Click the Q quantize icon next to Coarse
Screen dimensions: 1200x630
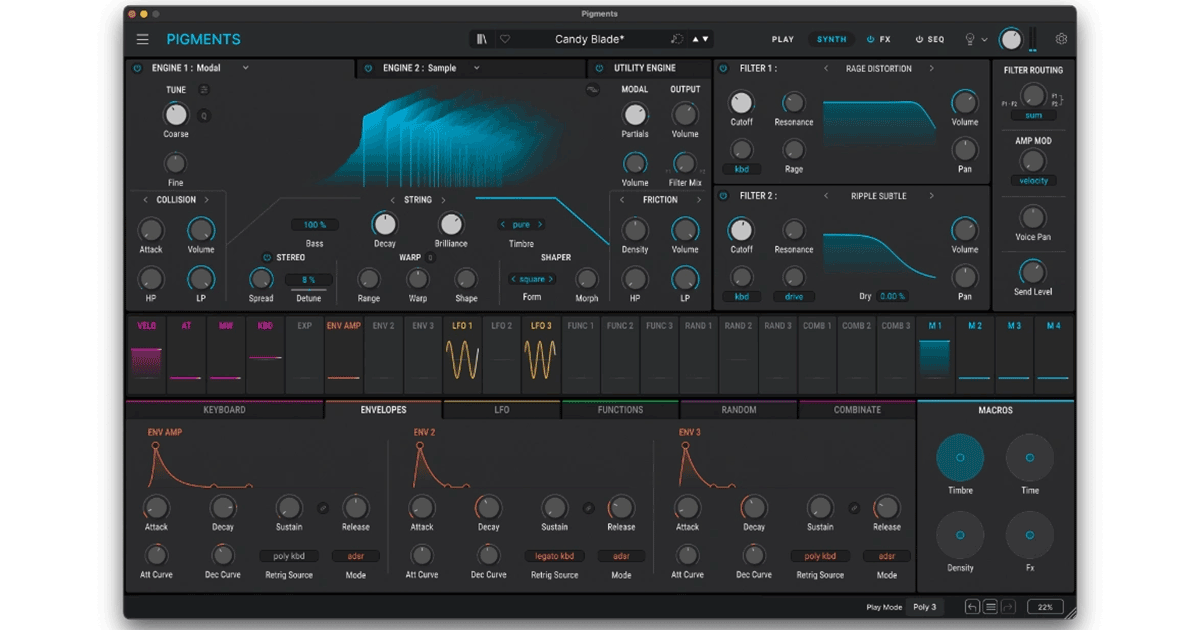coord(204,116)
